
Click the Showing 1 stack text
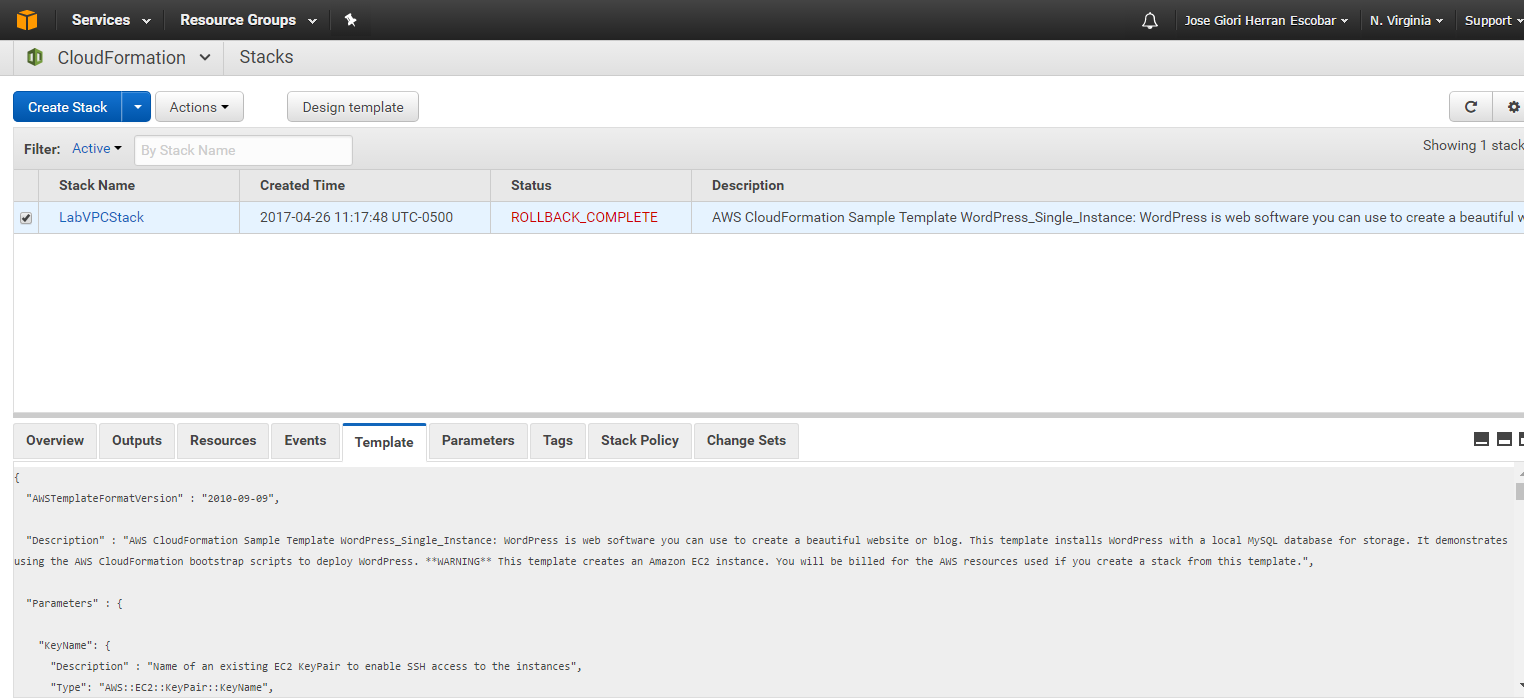[1473, 145]
